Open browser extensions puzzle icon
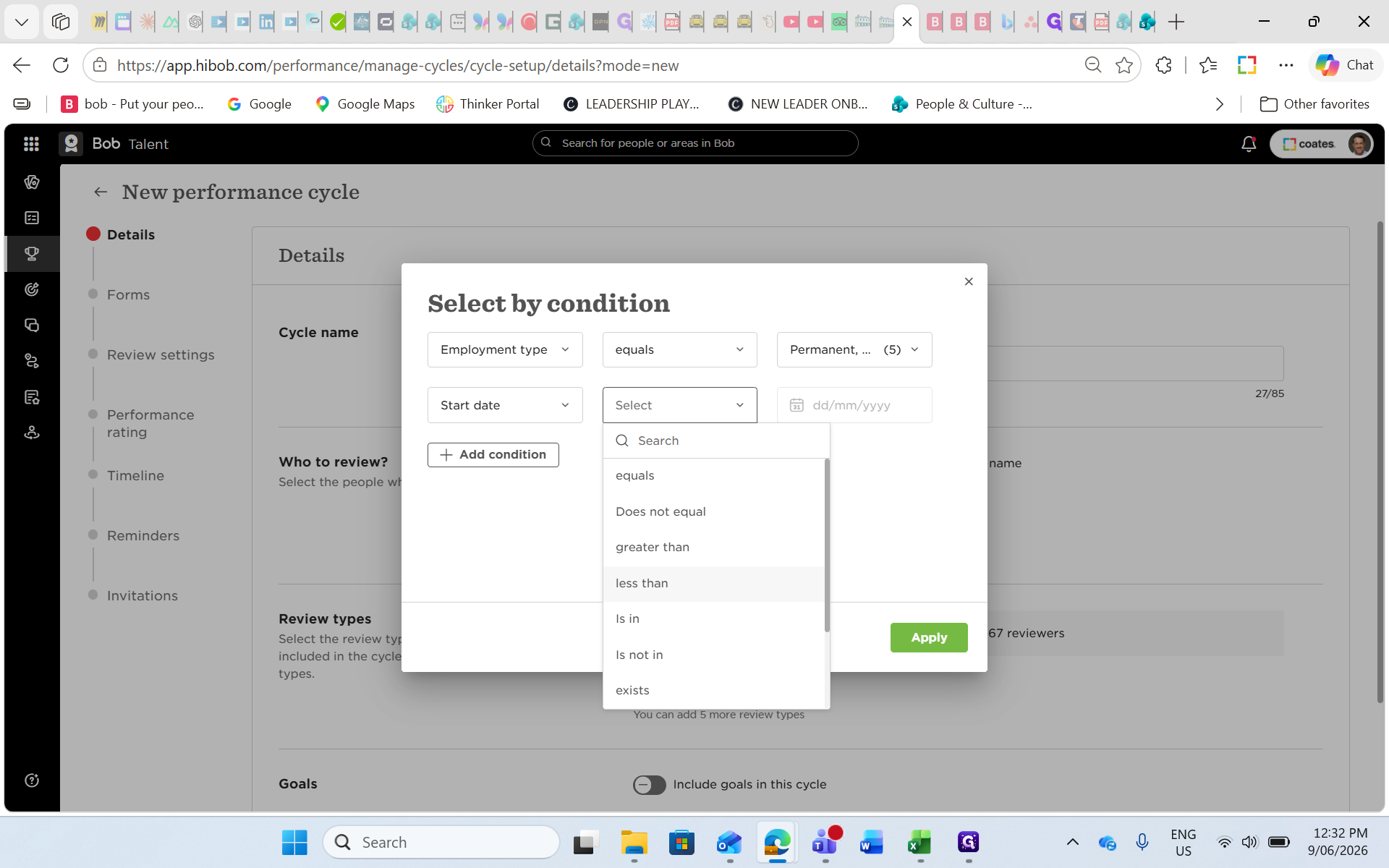 pos(1163,65)
